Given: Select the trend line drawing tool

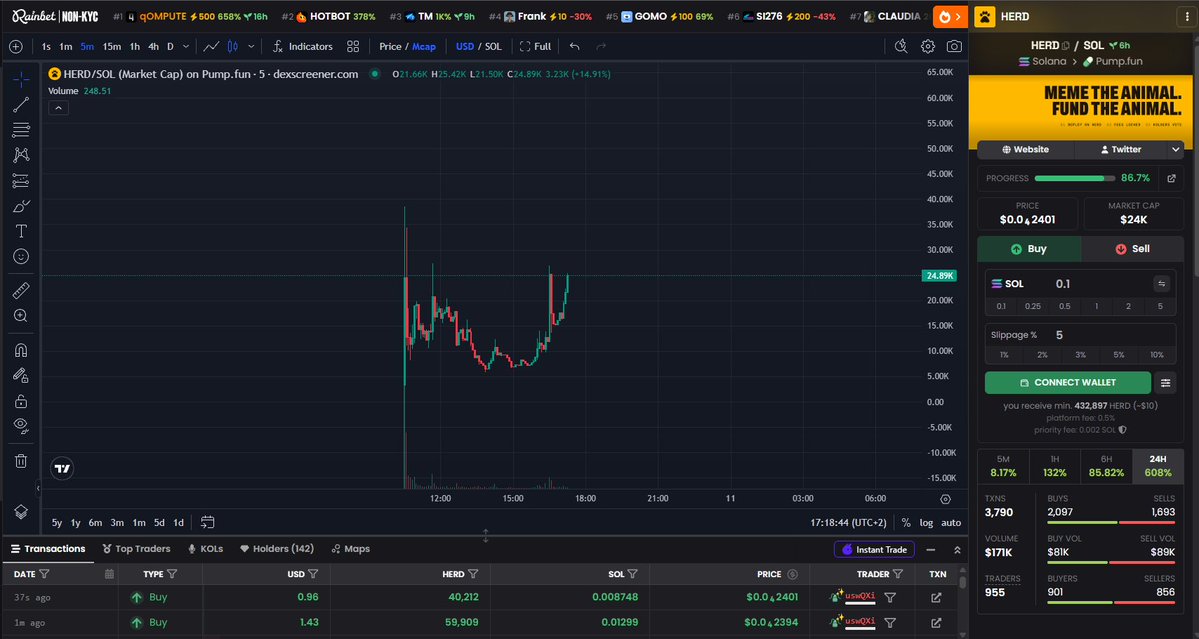Looking at the screenshot, I should tap(21, 105).
